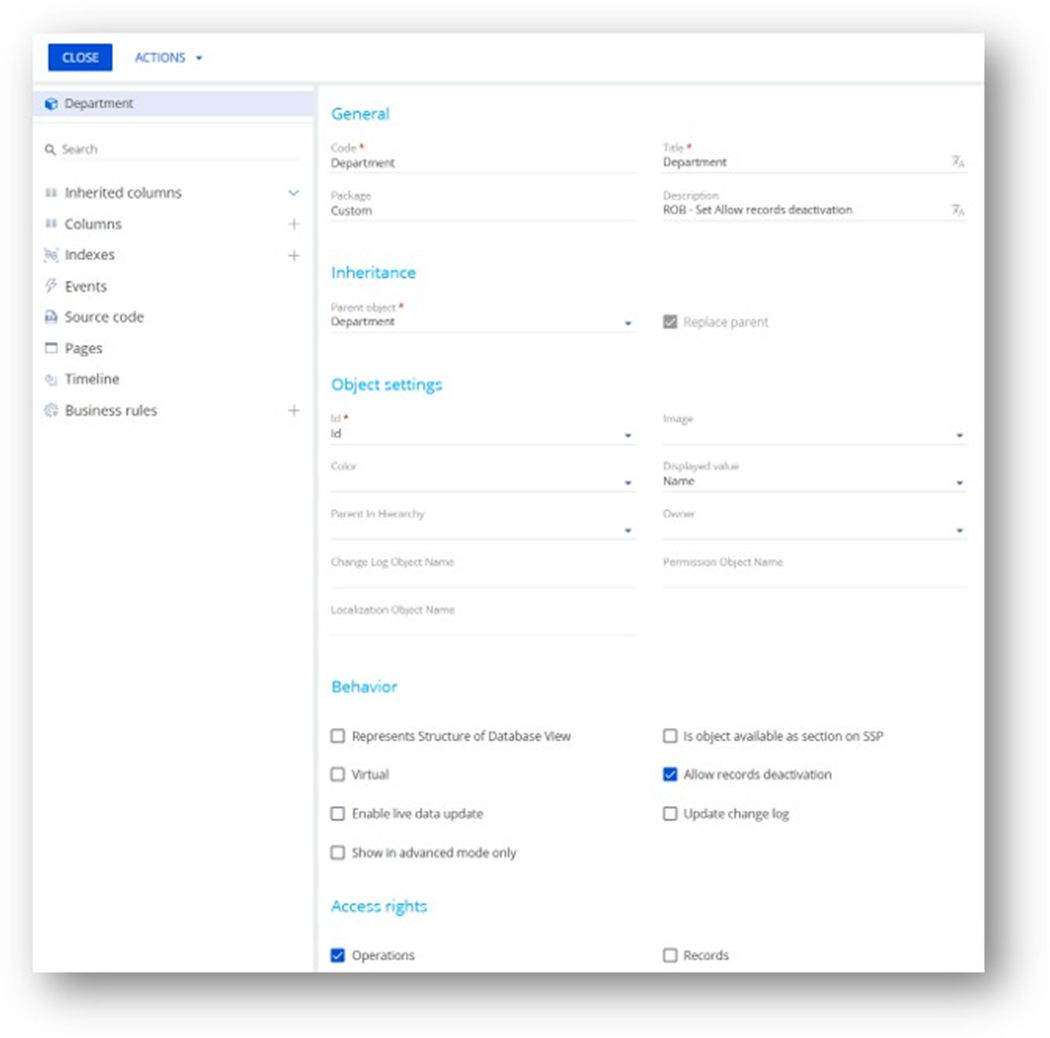Viewport: 1050px width, 1038px height.
Task: Click the Timeline icon in sidebar
Action: tap(51, 380)
